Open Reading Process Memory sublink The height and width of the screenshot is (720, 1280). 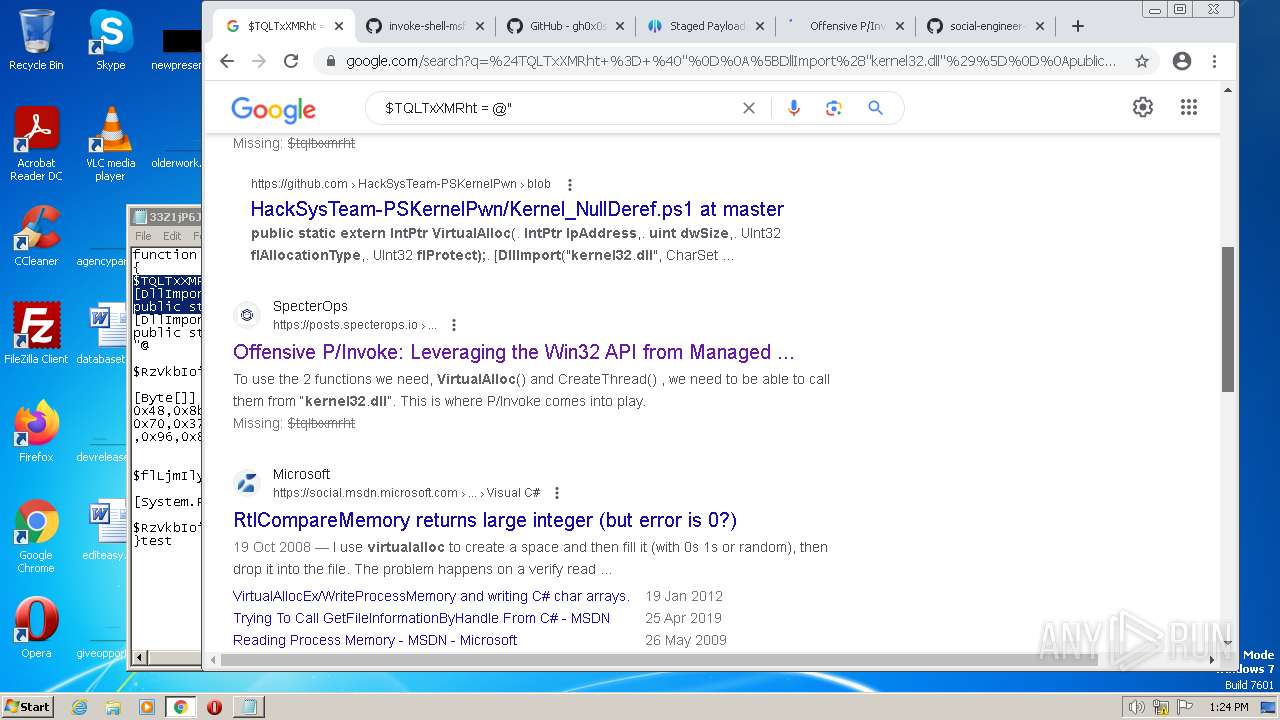pyautogui.click(x=375, y=640)
